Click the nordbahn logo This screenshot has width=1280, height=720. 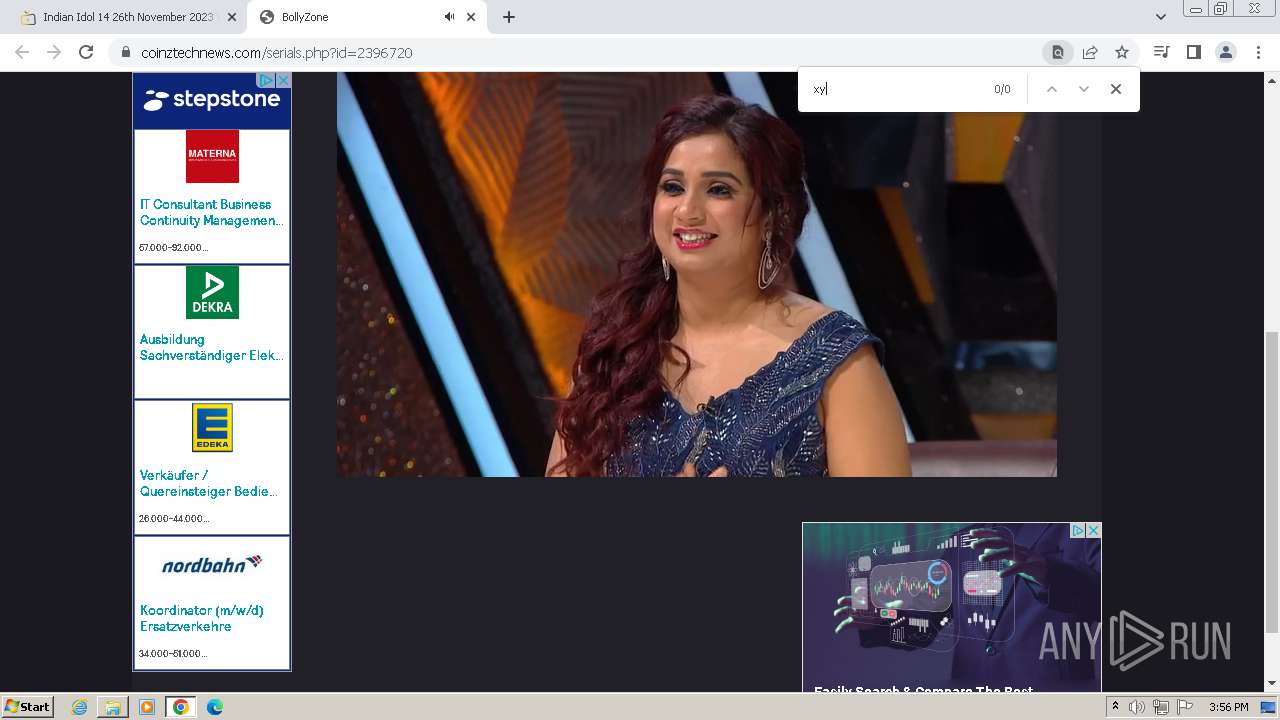[212, 564]
